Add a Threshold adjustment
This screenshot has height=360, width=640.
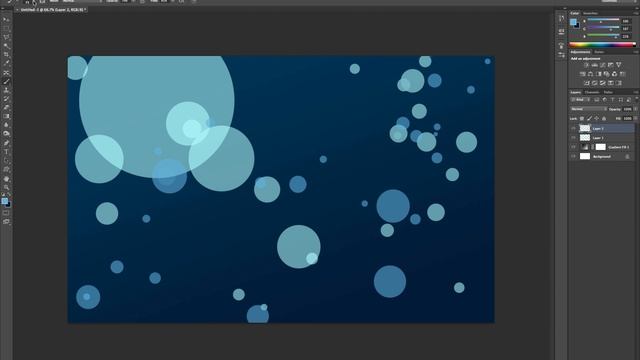(x=603, y=83)
